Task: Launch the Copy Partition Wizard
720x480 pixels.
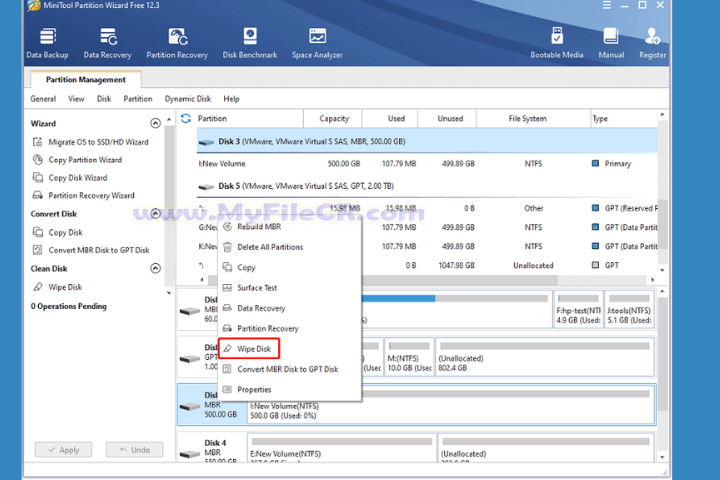Action: click(x=77, y=160)
